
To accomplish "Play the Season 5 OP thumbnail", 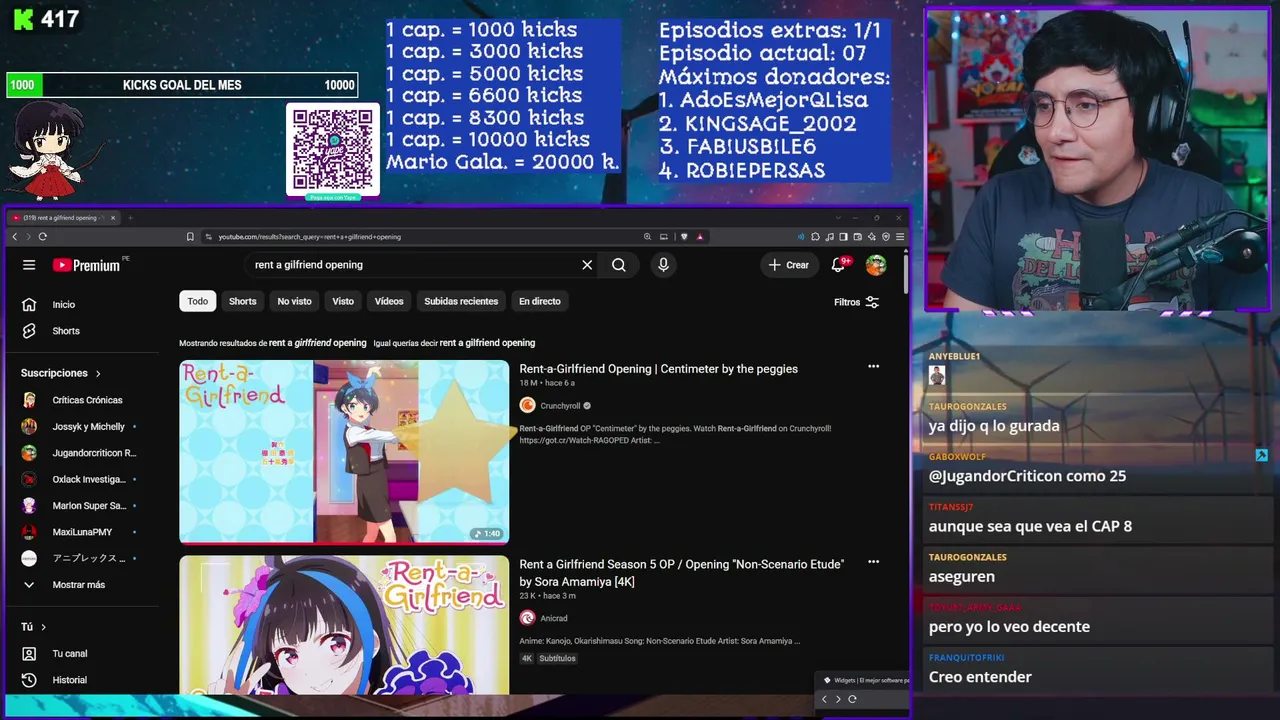I will (344, 625).
